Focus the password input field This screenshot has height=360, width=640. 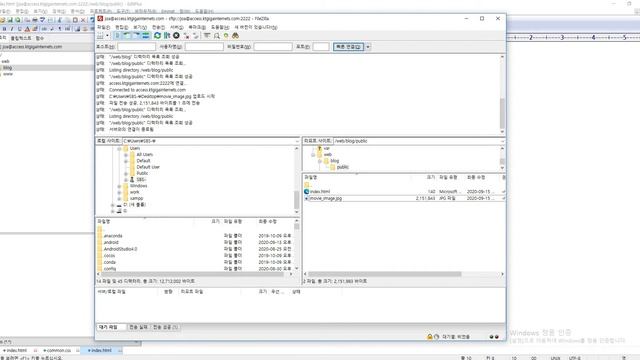click(273, 47)
